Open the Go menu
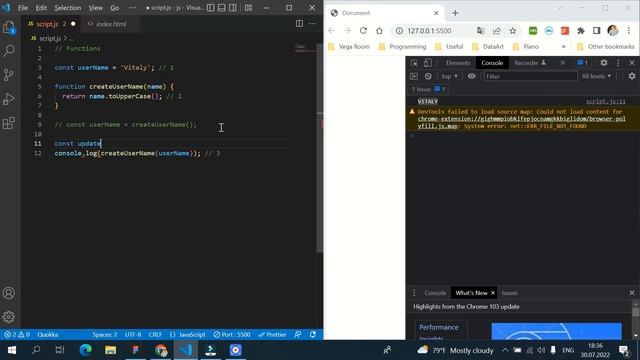640x360 pixels. (115, 8)
